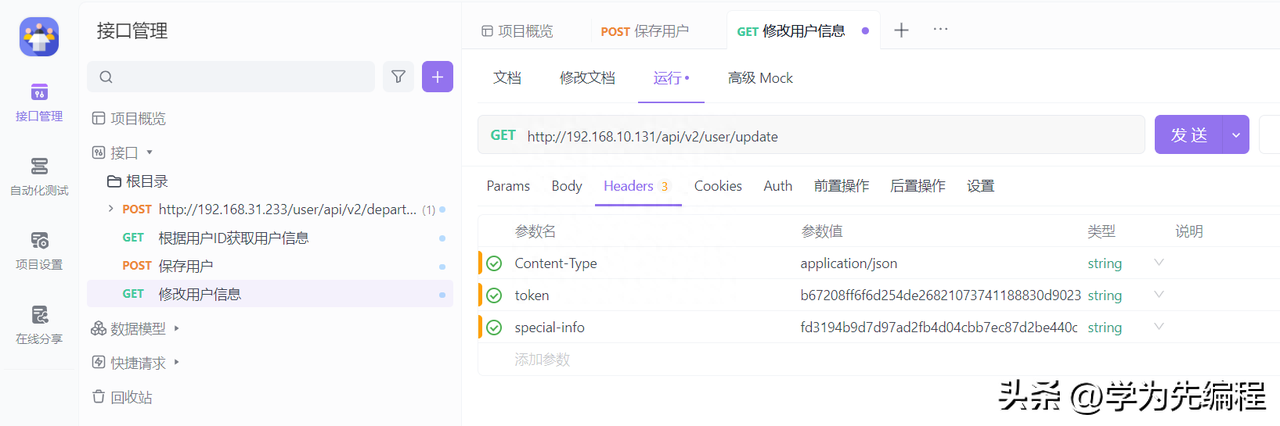
Task: Switch to the 高级 Mock tab
Action: point(760,78)
